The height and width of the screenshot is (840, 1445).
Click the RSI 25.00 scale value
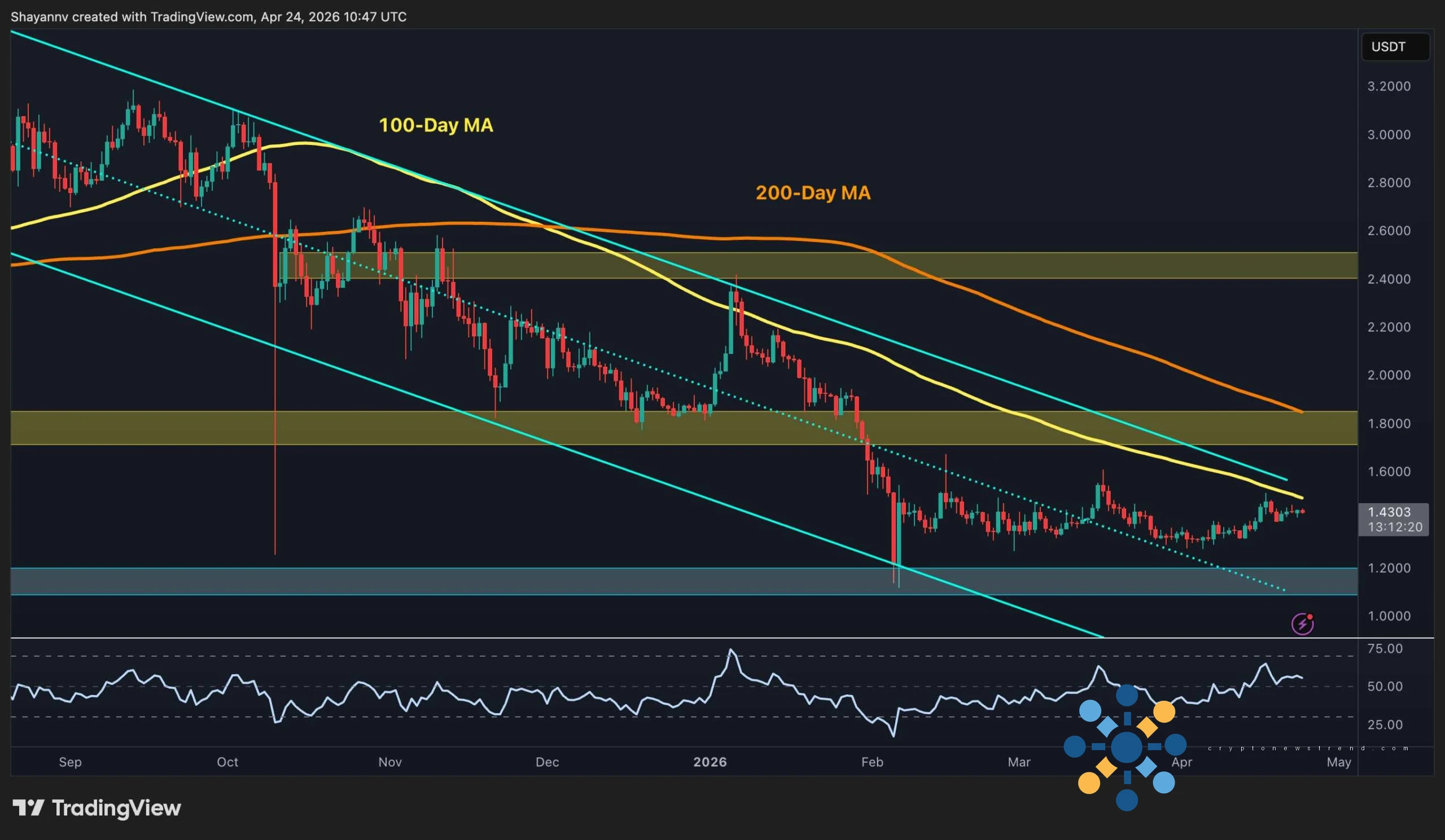point(1384,725)
